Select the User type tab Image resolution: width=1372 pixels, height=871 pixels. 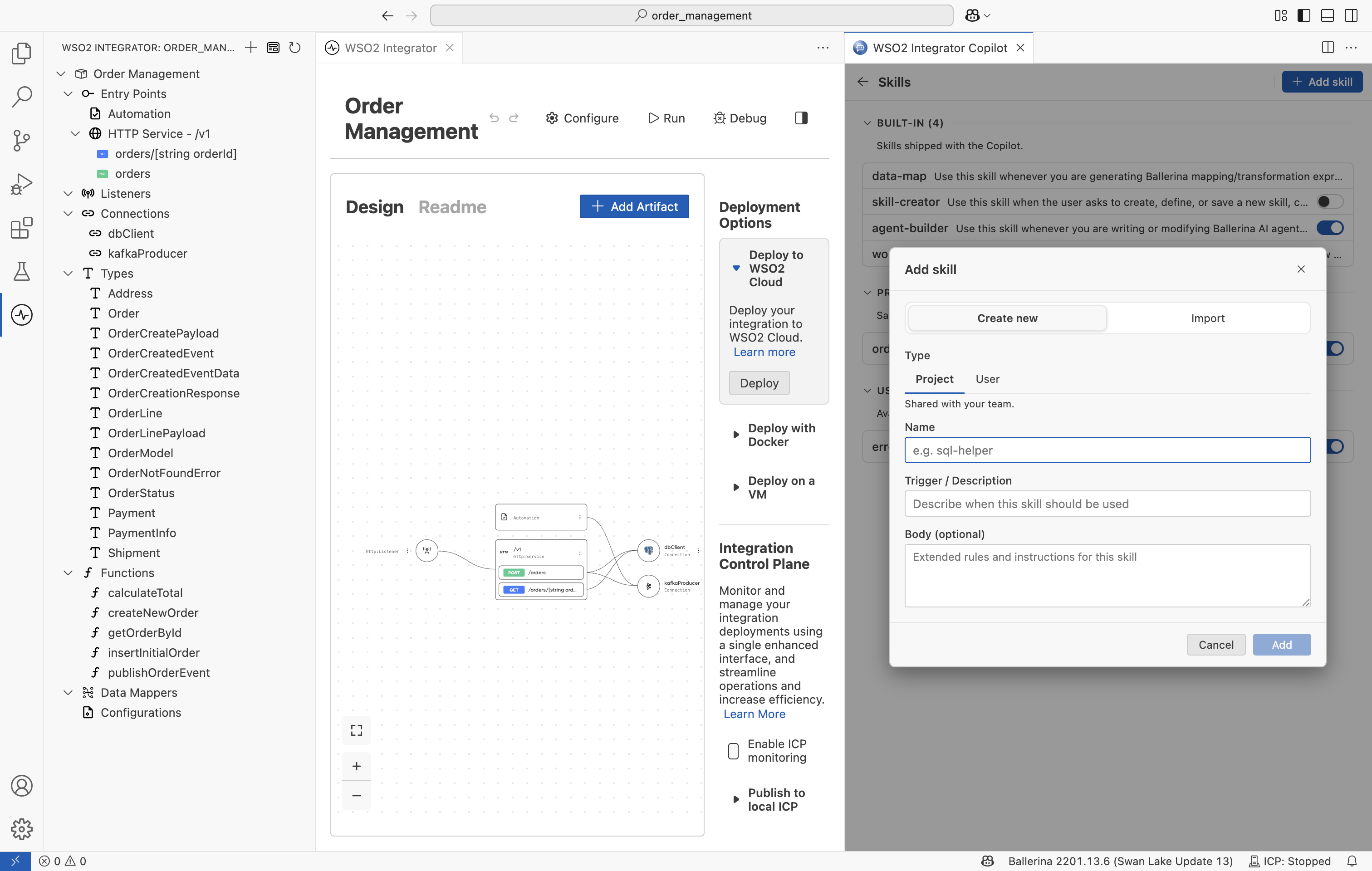click(987, 379)
